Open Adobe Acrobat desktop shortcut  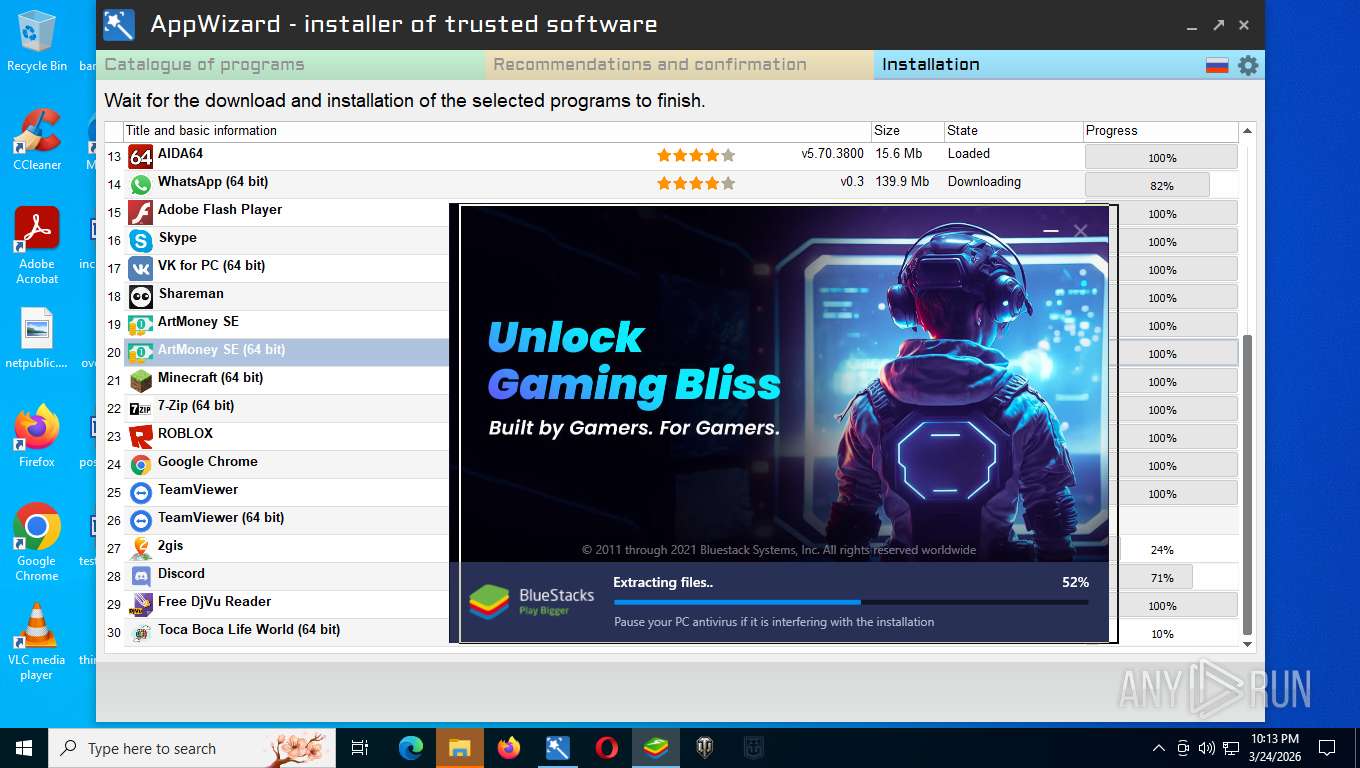point(37,246)
